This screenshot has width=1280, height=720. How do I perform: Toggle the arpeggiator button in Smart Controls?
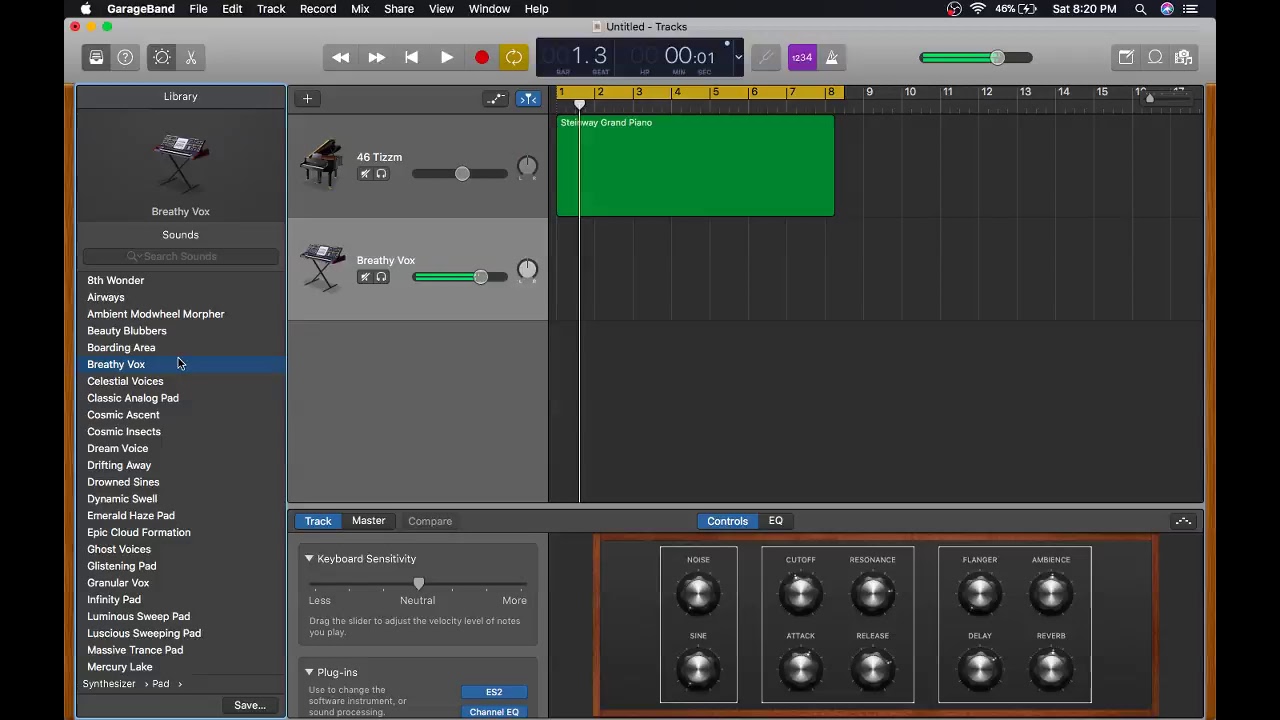point(1183,521)
